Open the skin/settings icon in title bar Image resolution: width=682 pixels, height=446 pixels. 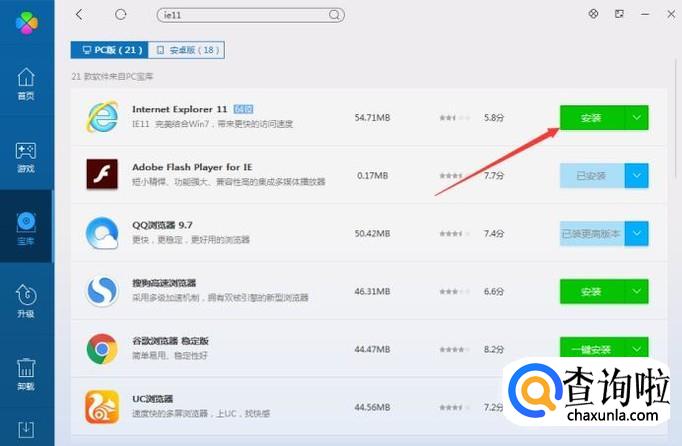pyautogui.click(x=593, y=14)
